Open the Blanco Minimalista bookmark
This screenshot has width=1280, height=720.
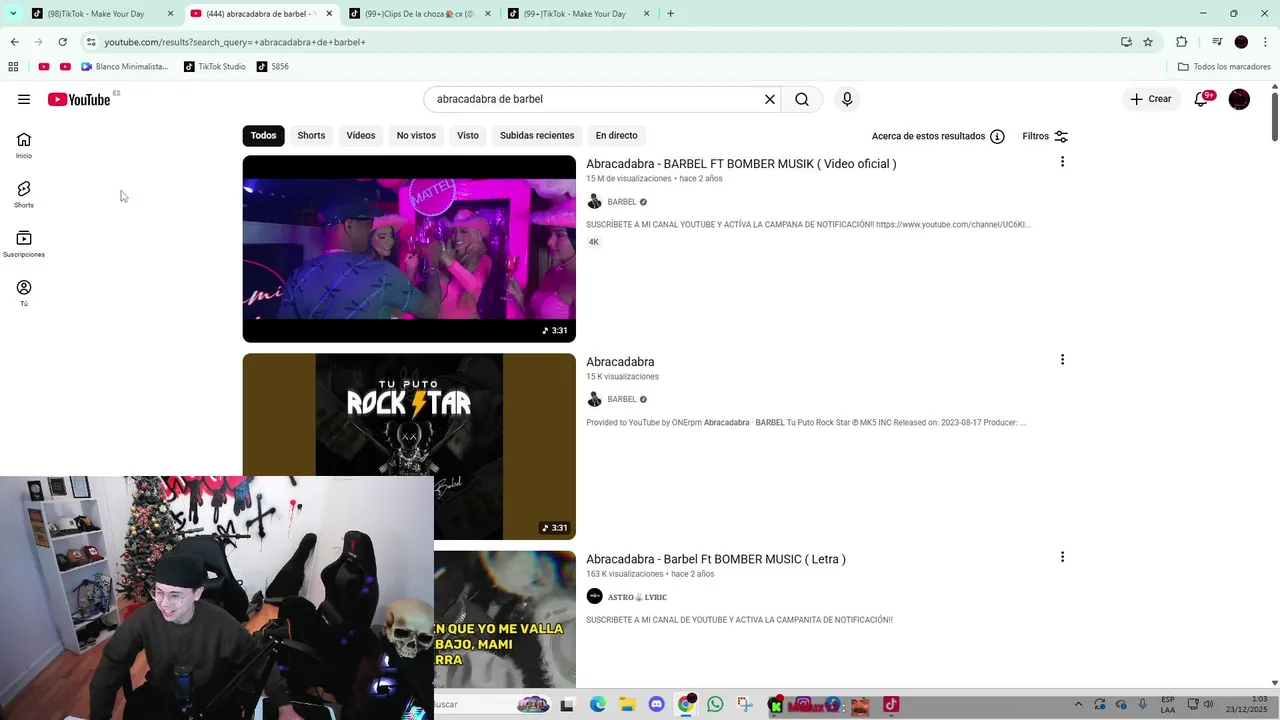click(125, 67)
